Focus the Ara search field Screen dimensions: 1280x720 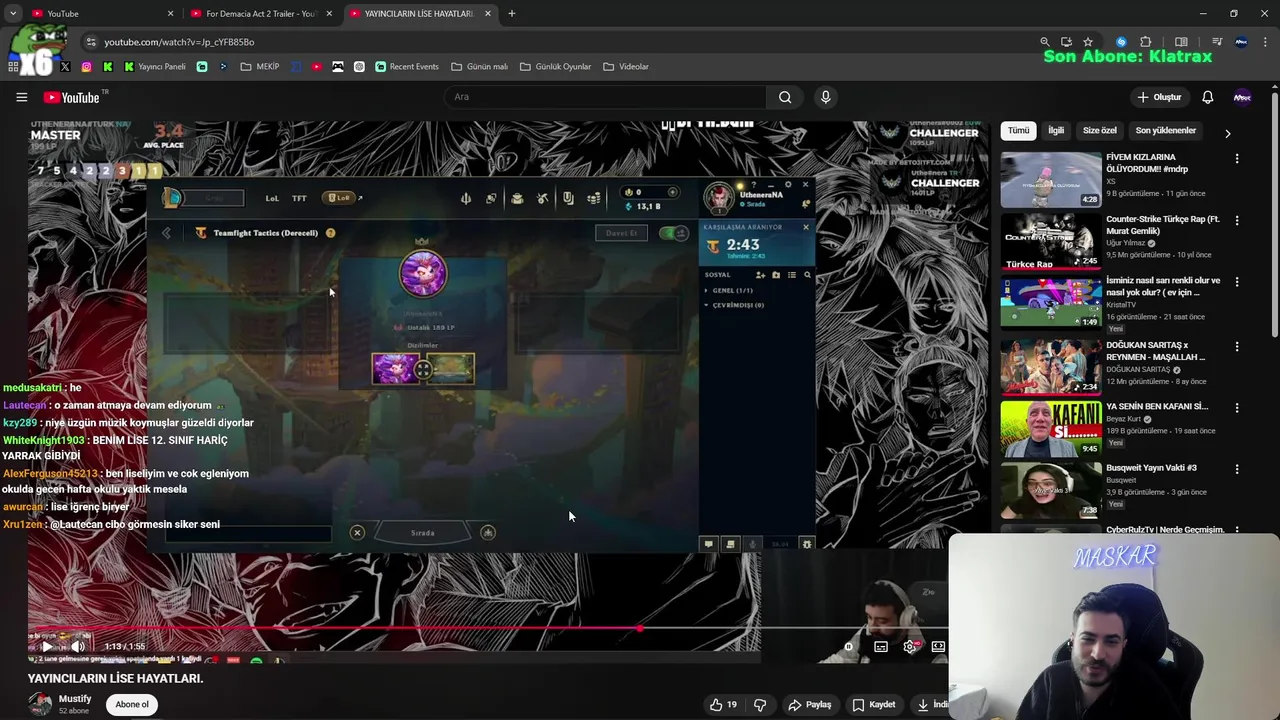point(605,97)
